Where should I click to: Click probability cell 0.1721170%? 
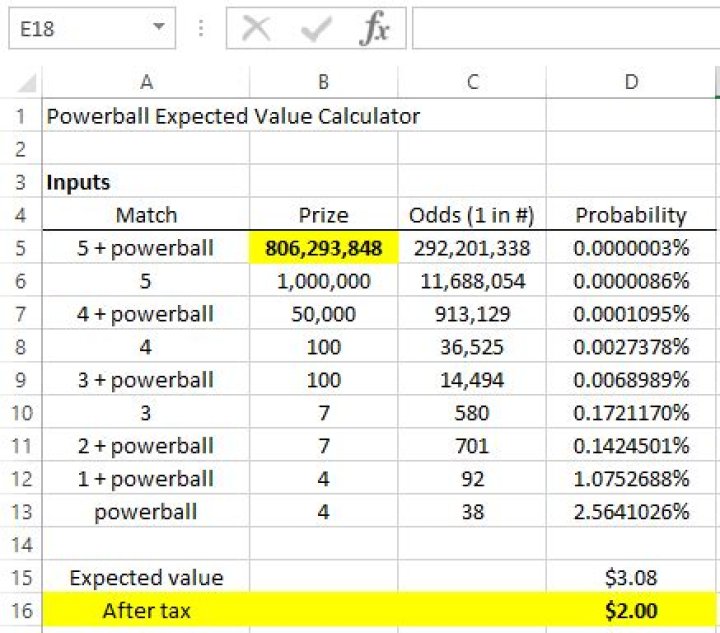(631, 413)
